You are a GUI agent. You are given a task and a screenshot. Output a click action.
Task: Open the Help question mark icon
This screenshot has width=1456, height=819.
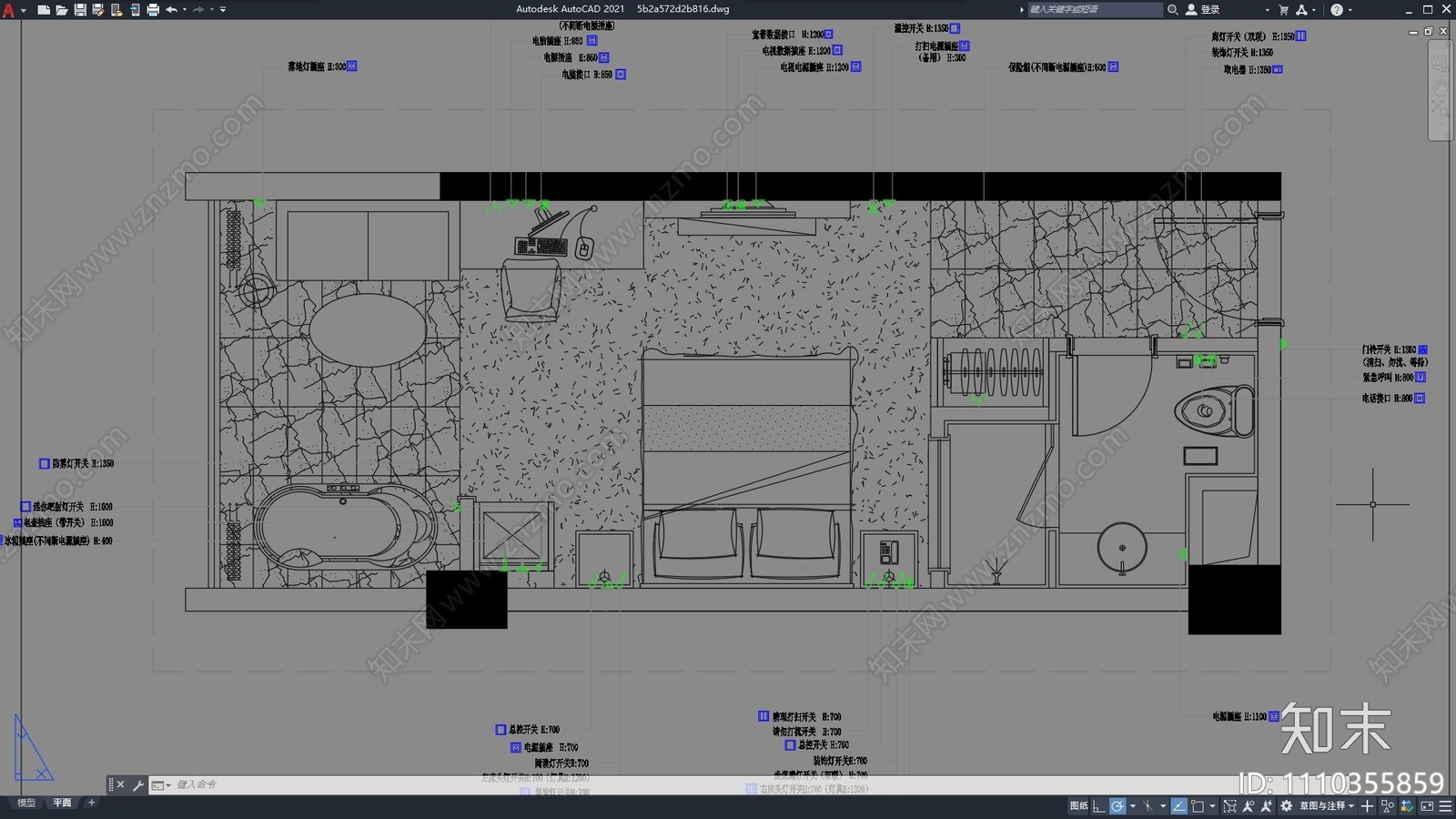coord(1336,9)
